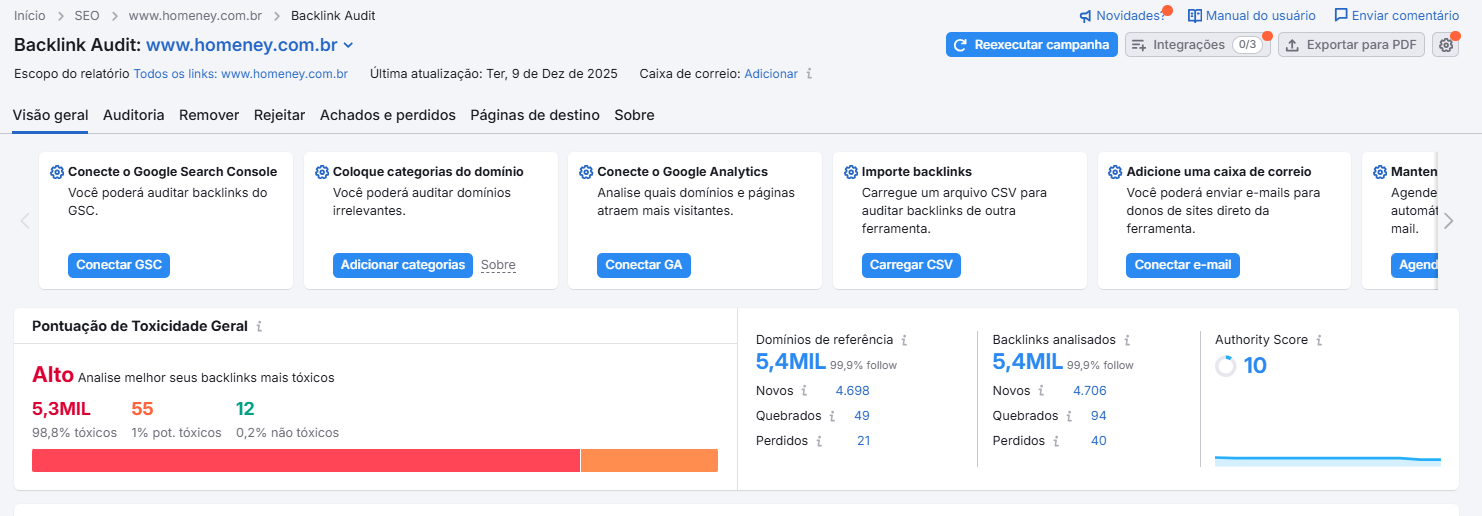Screen dimensions: 1482x516
Task: Click the orange potentially toxic bar segment
Action: click(649, 460)
